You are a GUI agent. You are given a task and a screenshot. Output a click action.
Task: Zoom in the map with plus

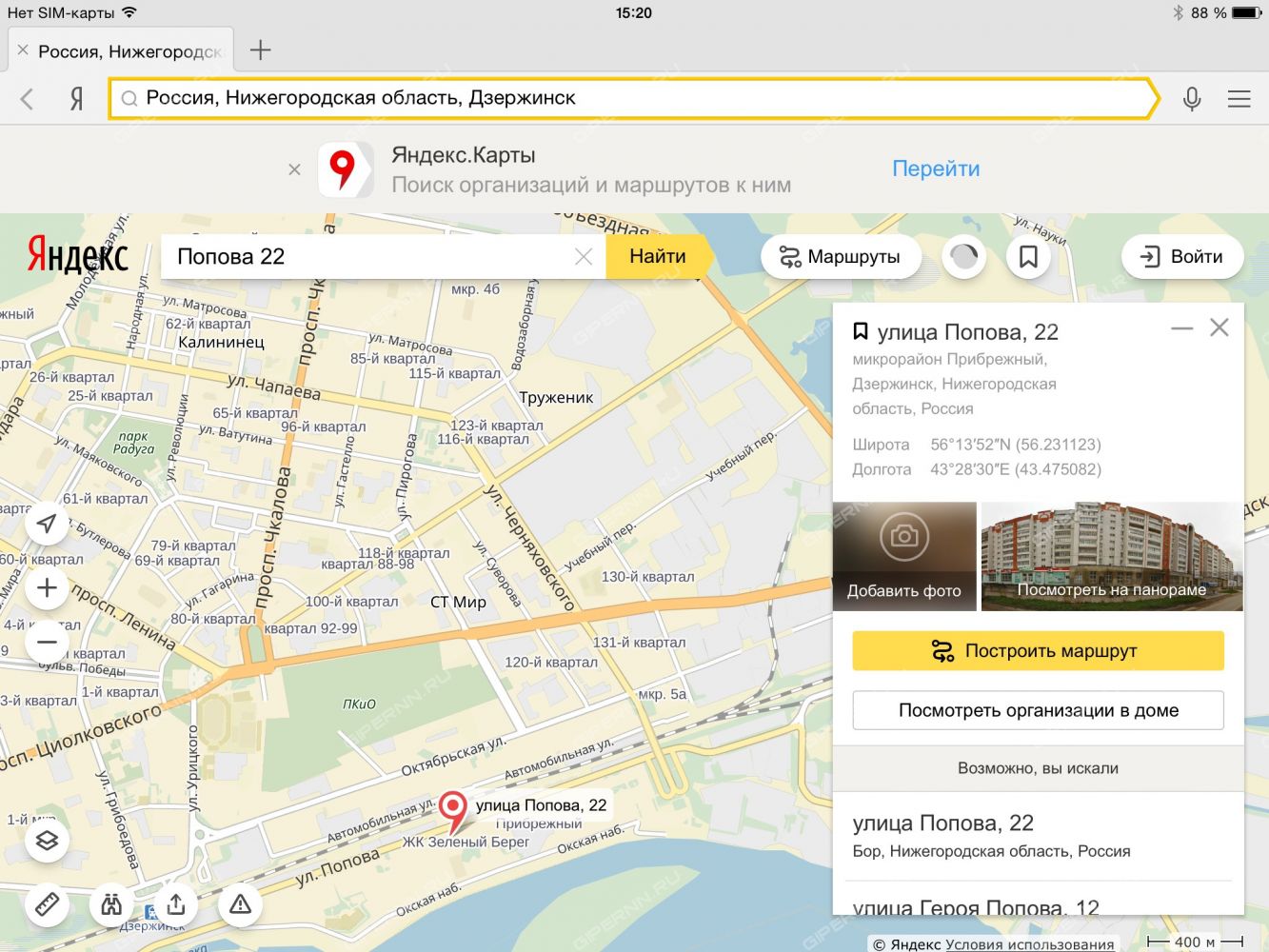[x=47, y=588]
